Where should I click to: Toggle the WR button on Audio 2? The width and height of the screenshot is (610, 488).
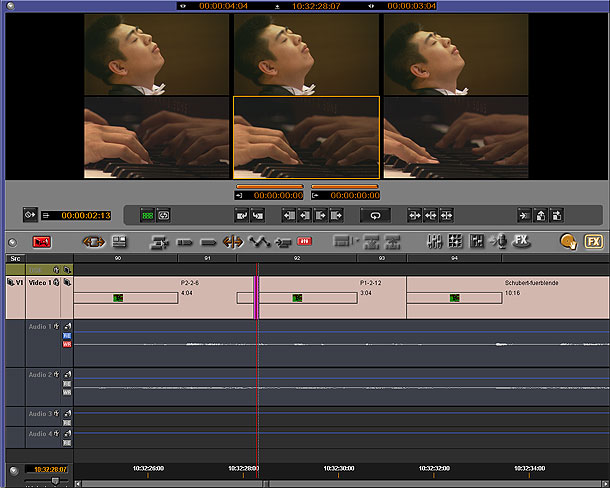click(67, 392)
